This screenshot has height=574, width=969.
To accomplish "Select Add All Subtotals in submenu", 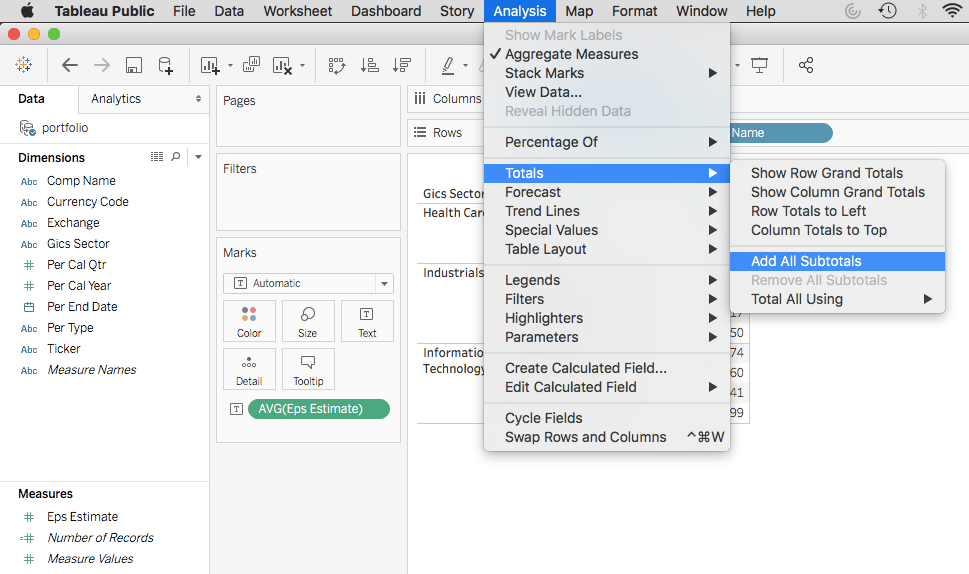I will [x=806, y=261].
